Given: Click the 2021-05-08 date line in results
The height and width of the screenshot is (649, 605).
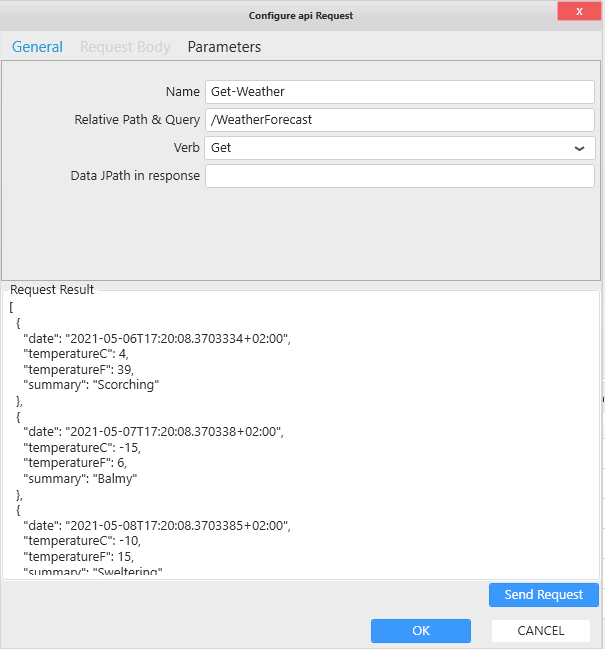Looking at the screenshot, I should 156,526.
